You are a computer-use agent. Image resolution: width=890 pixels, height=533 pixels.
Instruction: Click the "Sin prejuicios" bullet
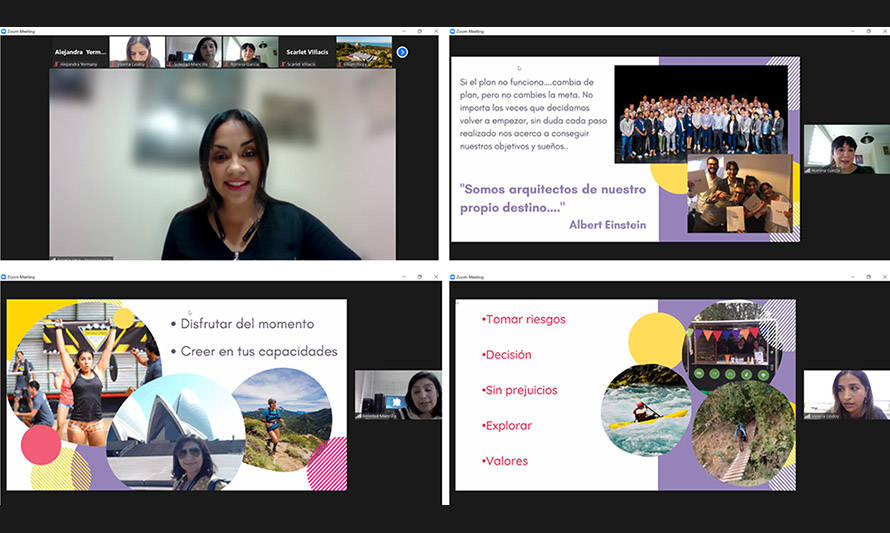pyautogui.click(x=519, y=391)
